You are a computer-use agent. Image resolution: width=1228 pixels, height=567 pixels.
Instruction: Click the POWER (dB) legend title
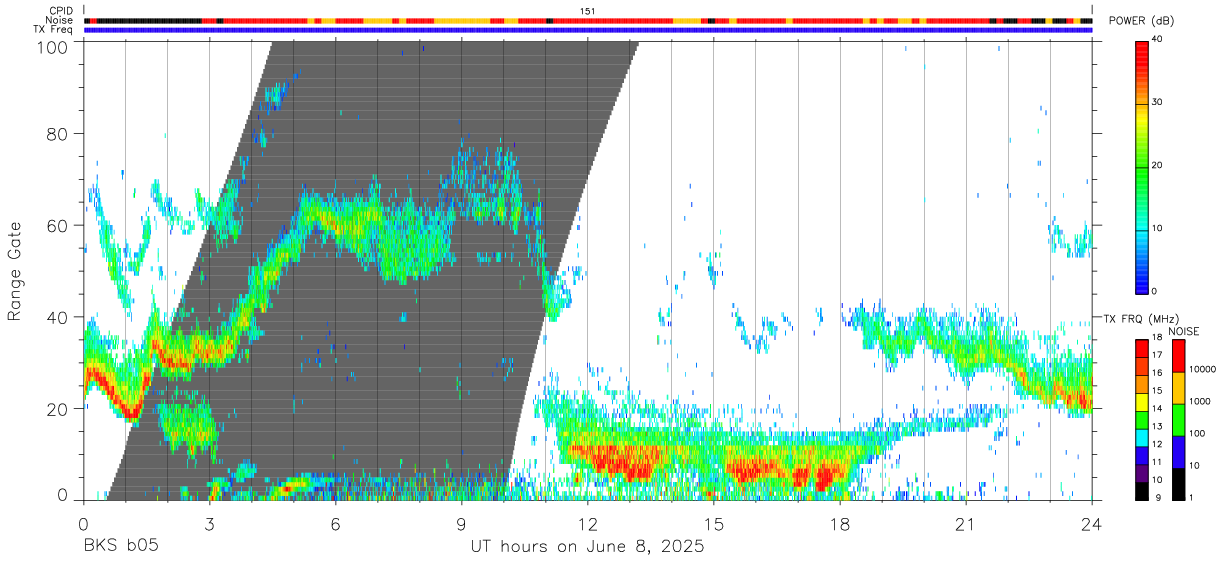click(x=1144, y=21)
